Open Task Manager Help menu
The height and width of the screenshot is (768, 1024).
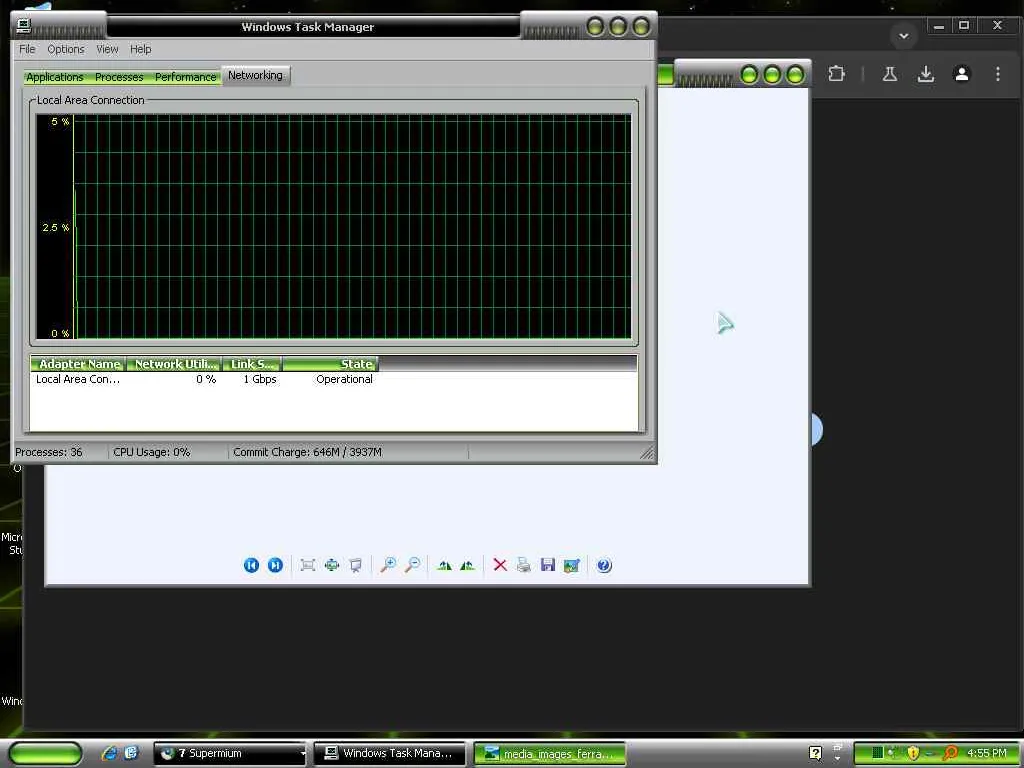(x=140, y=49)
